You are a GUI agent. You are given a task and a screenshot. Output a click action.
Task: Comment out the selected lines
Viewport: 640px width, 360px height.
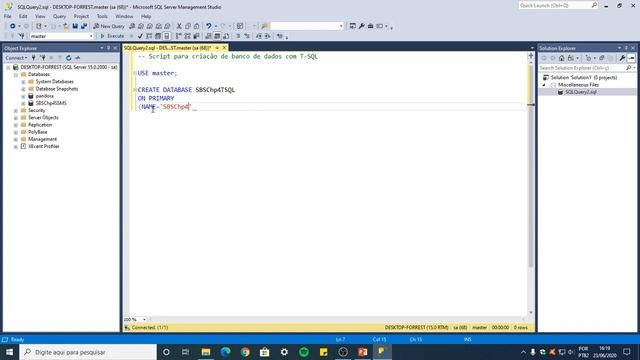coord(238,36)
